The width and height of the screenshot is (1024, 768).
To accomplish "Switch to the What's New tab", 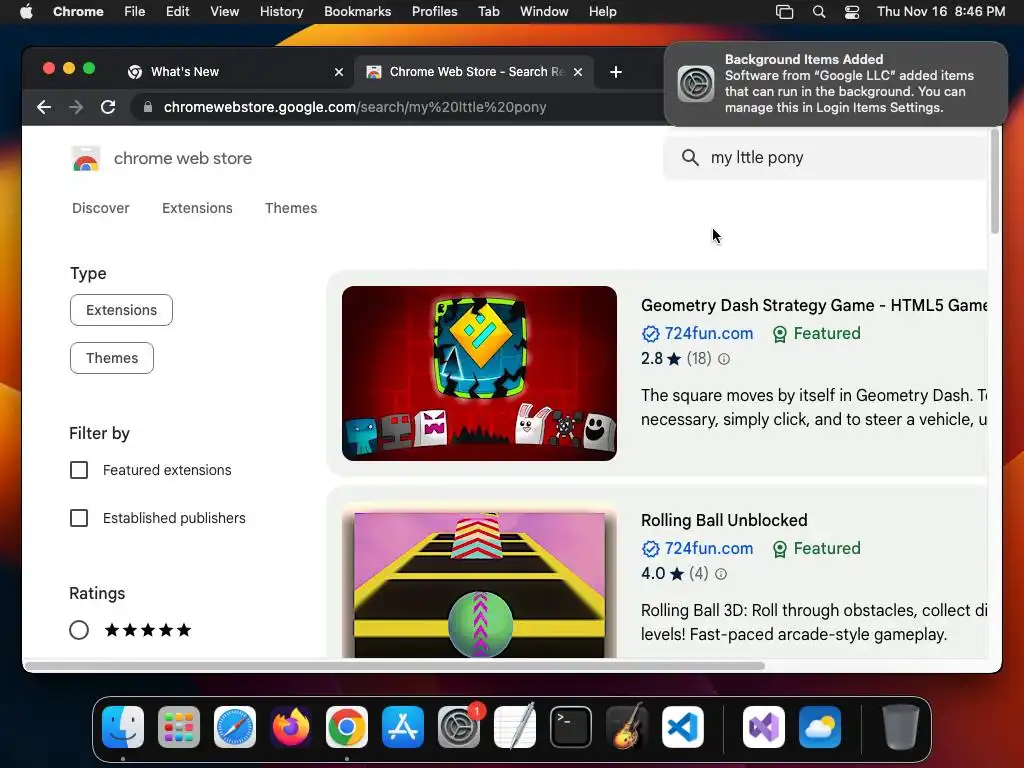I will 235,72.
